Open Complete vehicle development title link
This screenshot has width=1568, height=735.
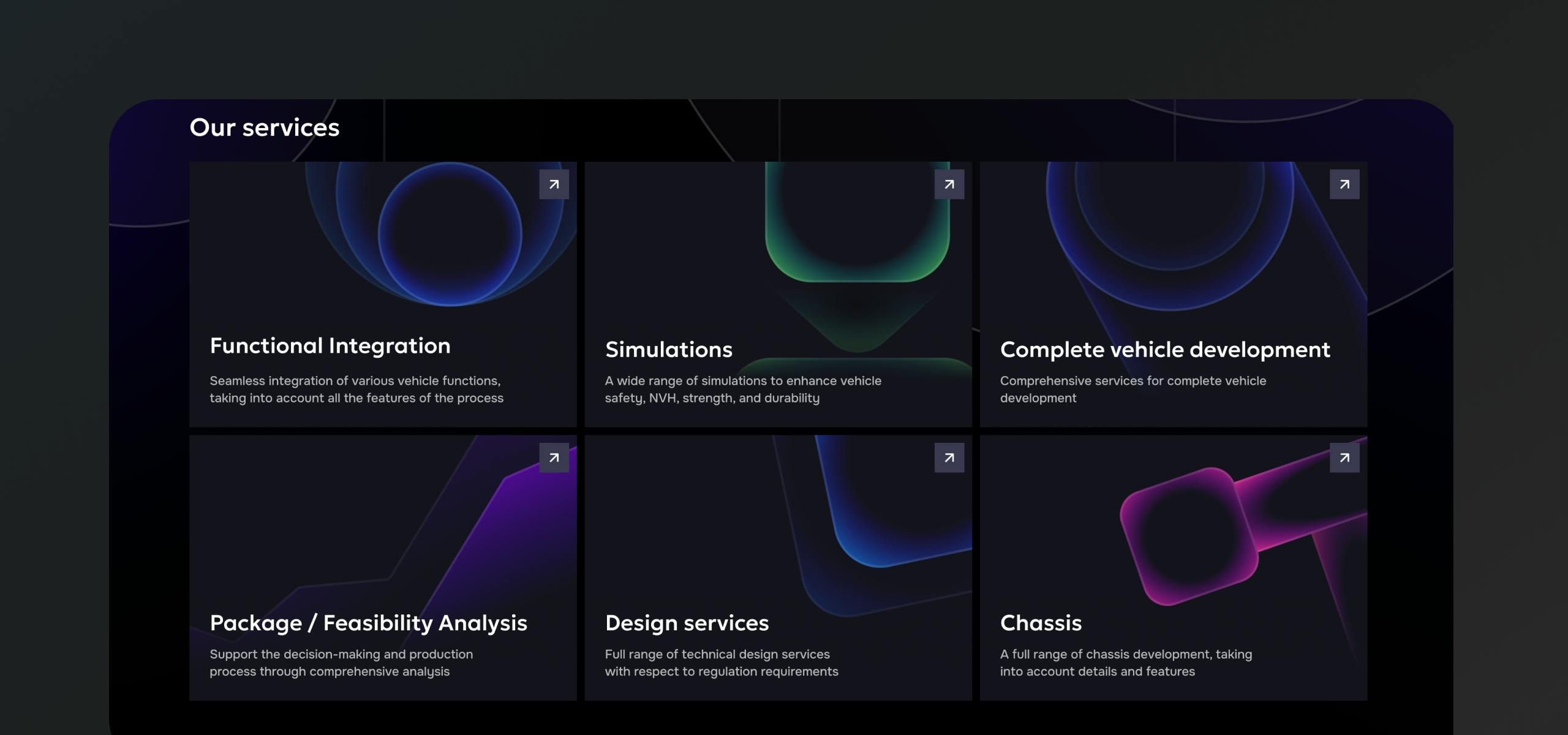pos(1164,350)
